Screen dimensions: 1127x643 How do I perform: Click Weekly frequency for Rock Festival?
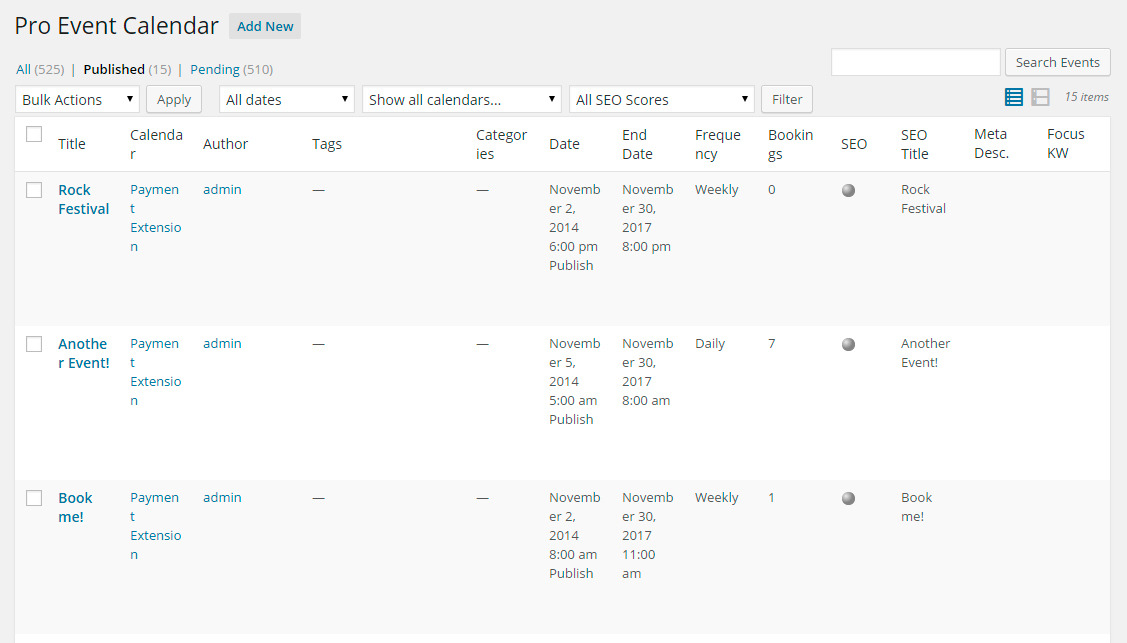tap(717, 190)
